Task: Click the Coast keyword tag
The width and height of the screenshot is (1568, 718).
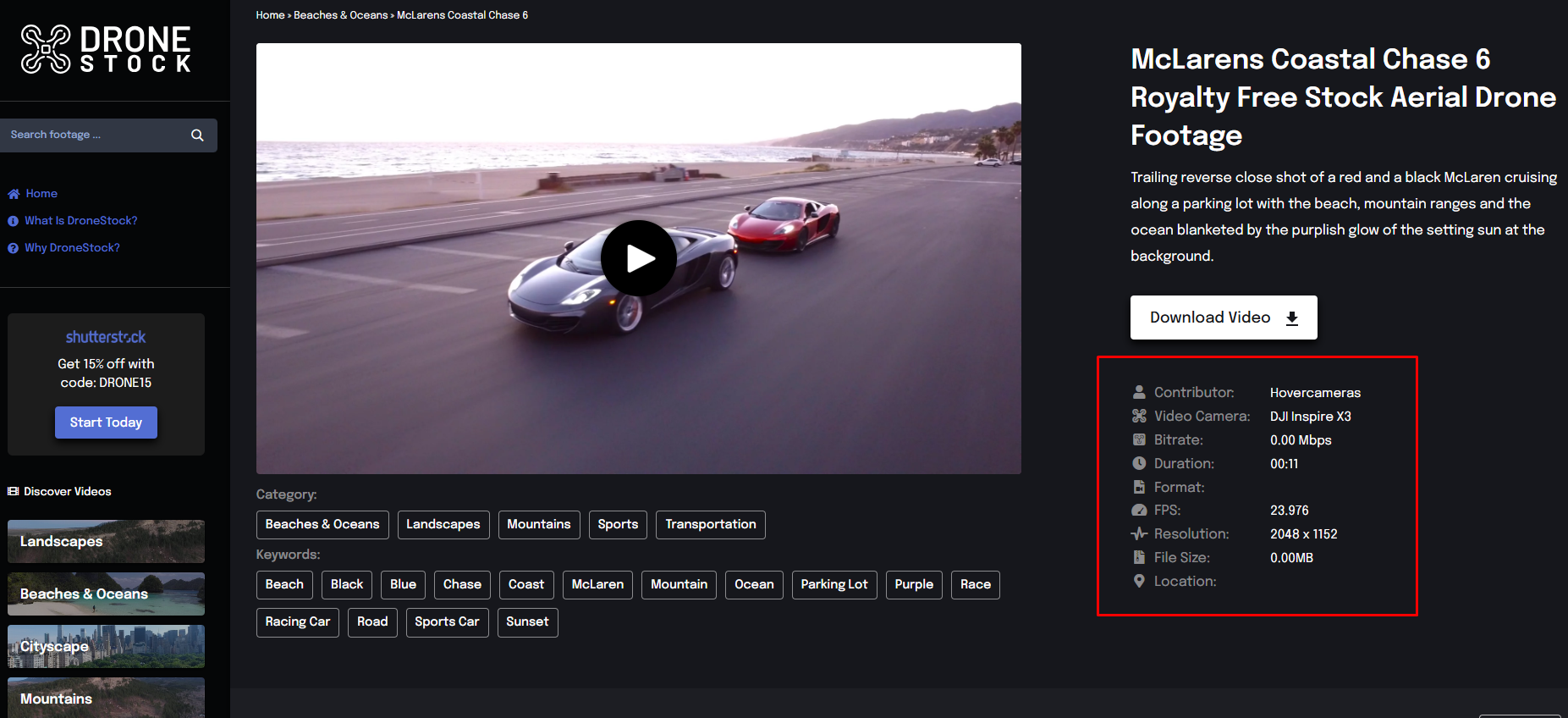Action: 526,585
